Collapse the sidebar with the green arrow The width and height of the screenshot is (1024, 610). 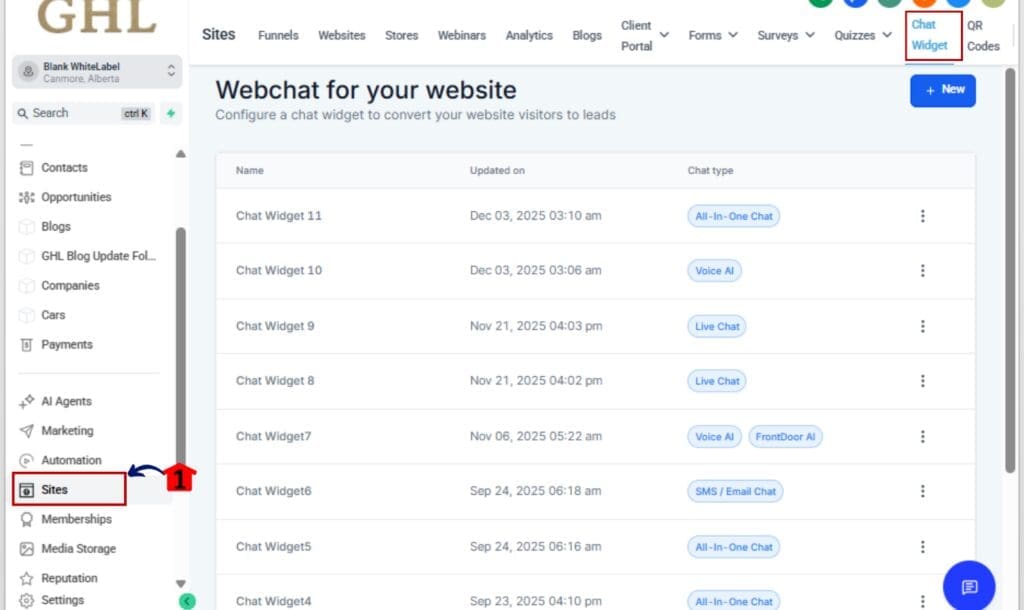pyautogui.click(x=187, y=601)
